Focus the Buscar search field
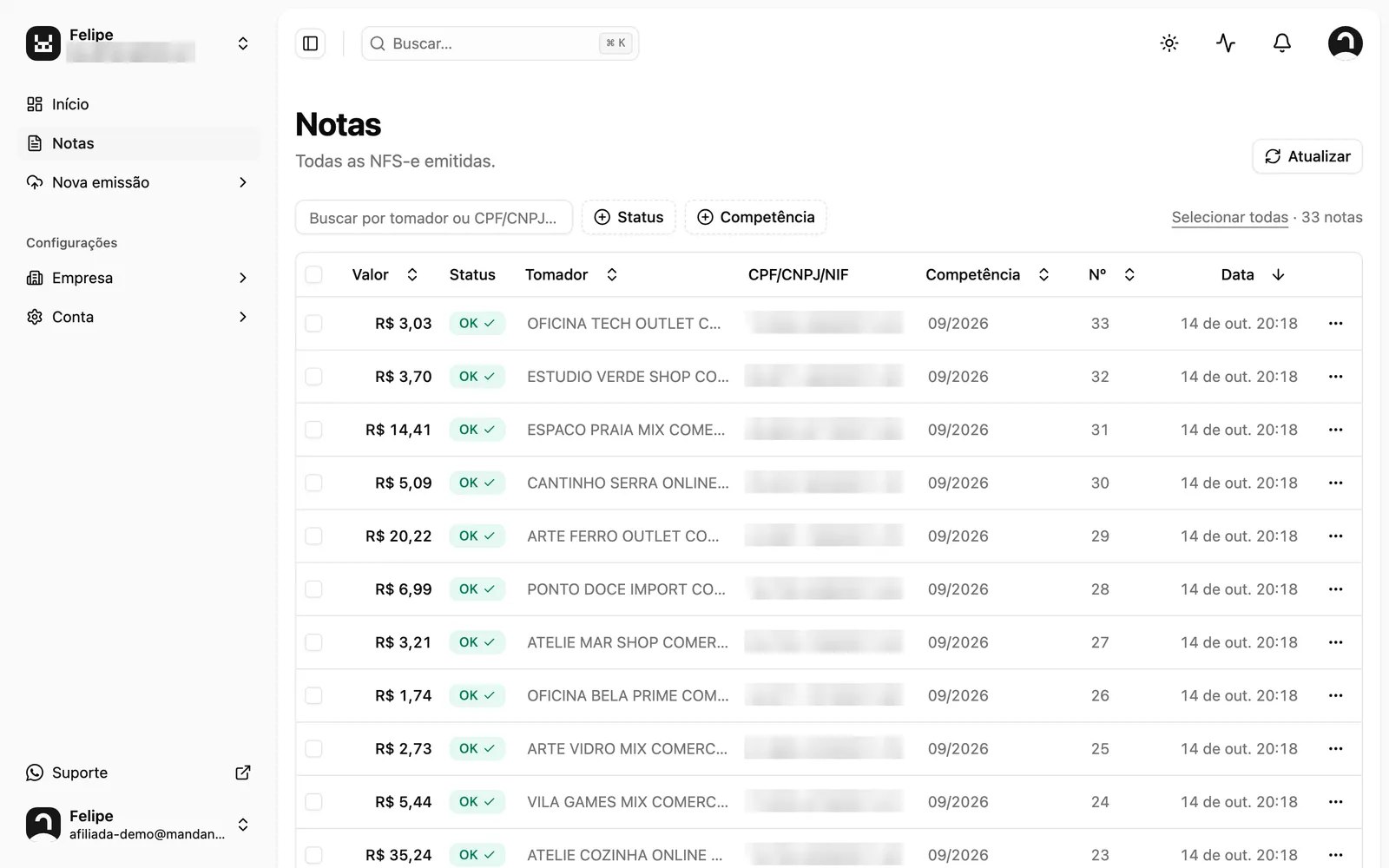Viewport: 1389px width, 868px height. (500, 43)
